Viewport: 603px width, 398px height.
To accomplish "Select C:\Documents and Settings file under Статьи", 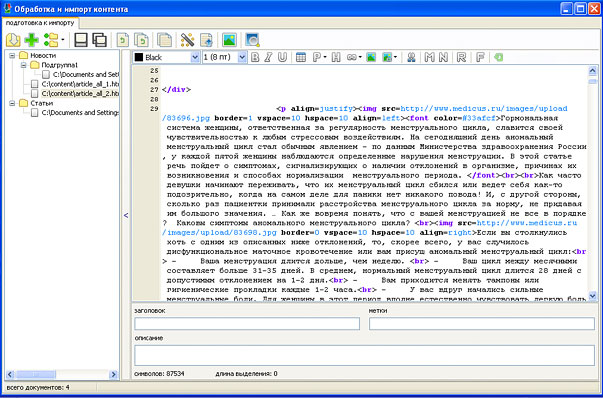I will (80, 113).
